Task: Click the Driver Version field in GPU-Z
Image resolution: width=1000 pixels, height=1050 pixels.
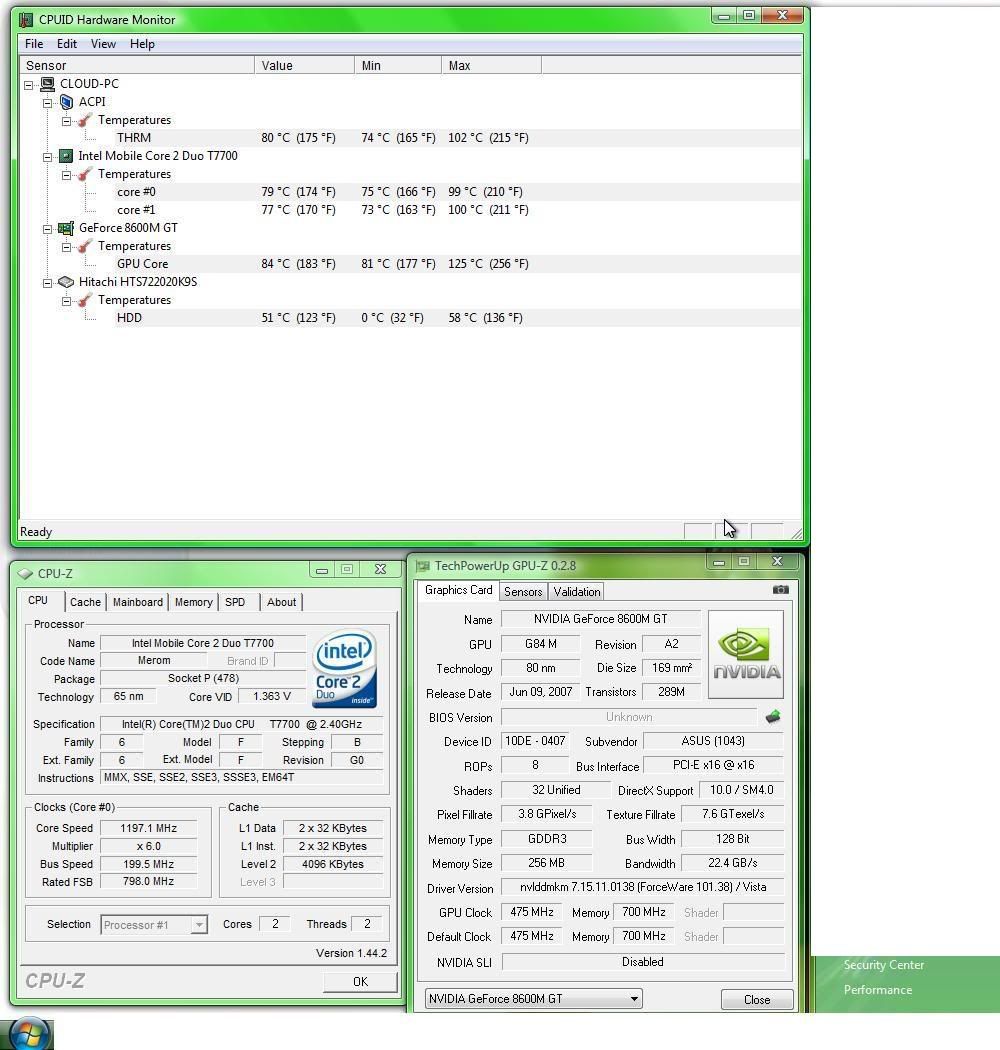Action: (x=643, y=887)
